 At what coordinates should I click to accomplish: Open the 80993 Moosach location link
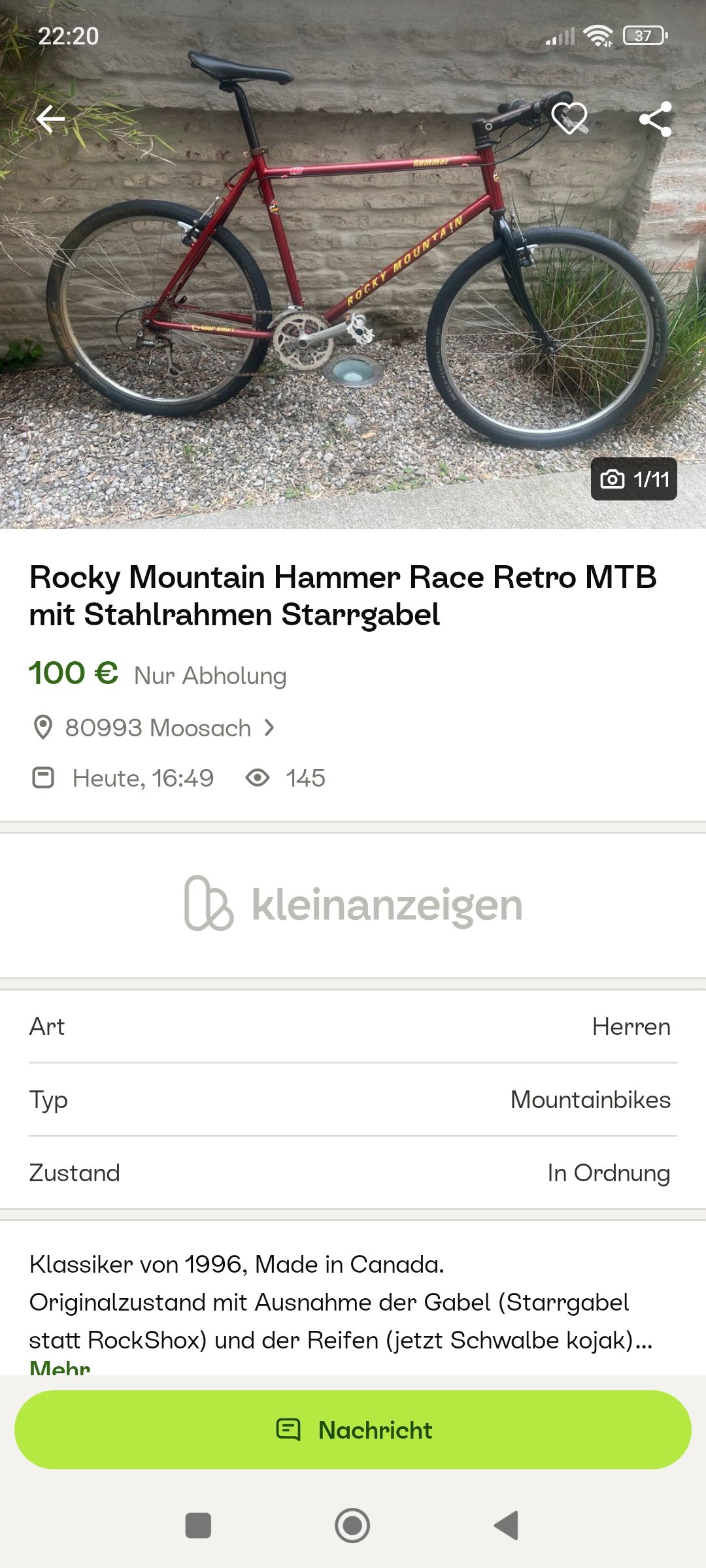pos(158,728)
